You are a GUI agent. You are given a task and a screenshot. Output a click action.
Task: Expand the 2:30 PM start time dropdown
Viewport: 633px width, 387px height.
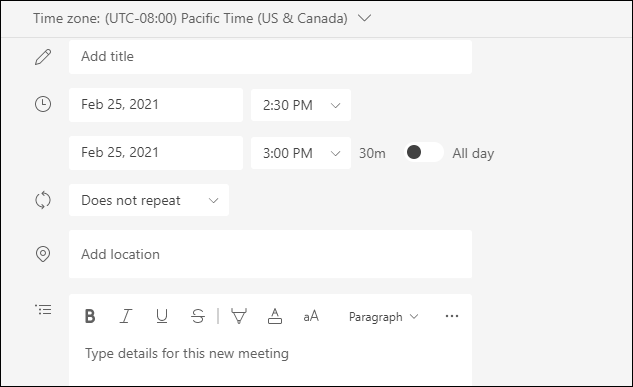[301, 105]
